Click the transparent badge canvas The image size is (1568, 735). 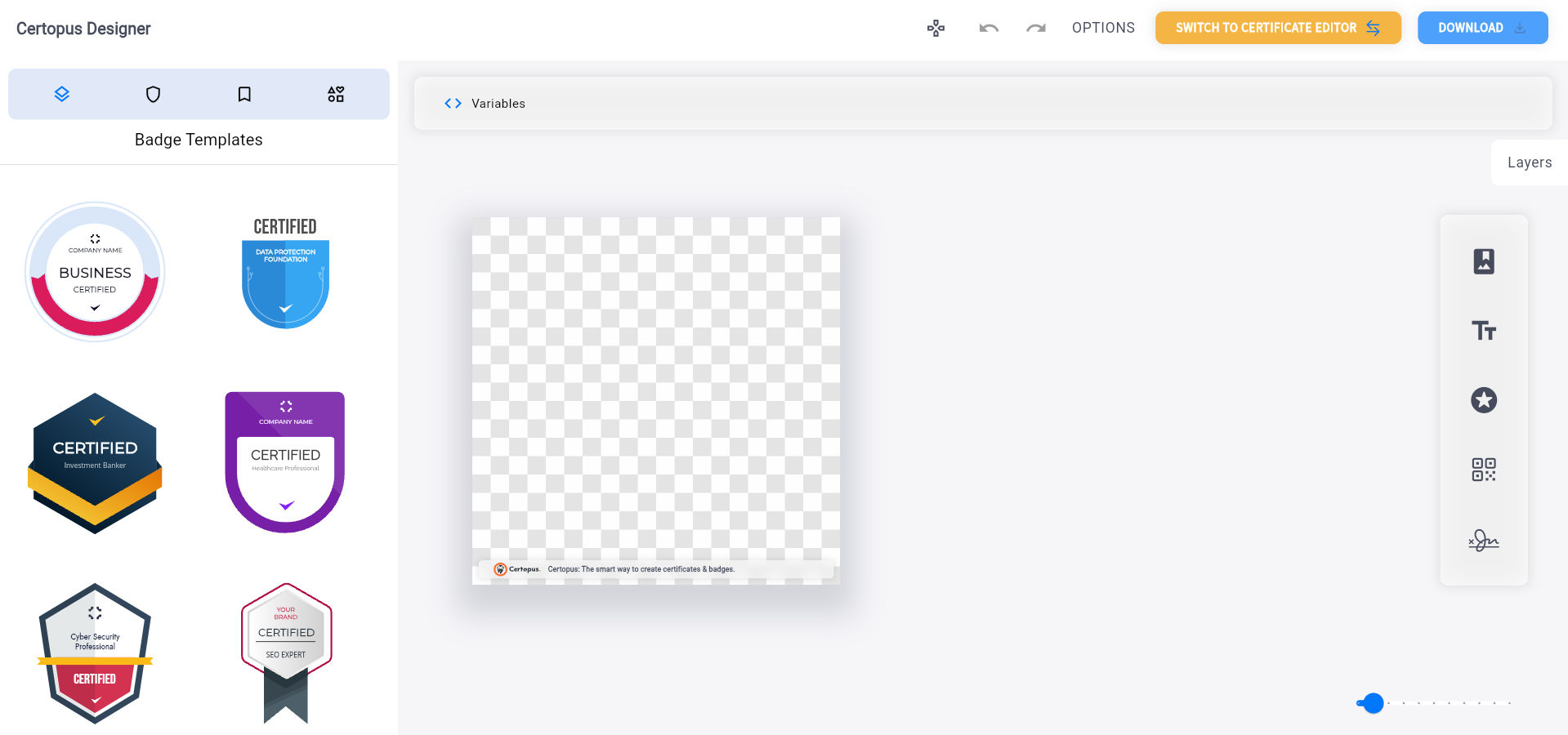(656, 401)
